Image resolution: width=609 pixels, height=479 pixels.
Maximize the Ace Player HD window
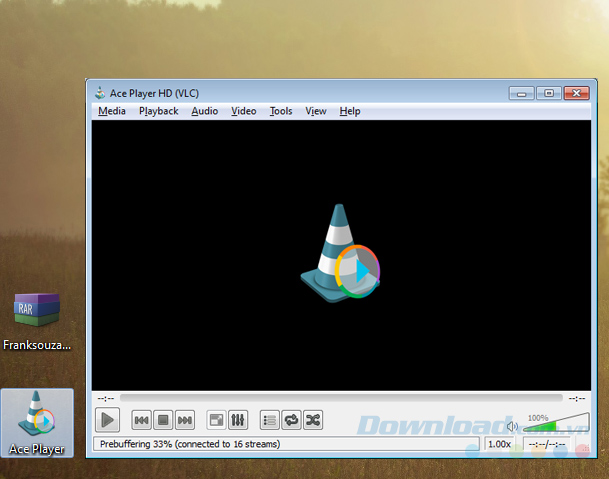click(x=549, y=93)
